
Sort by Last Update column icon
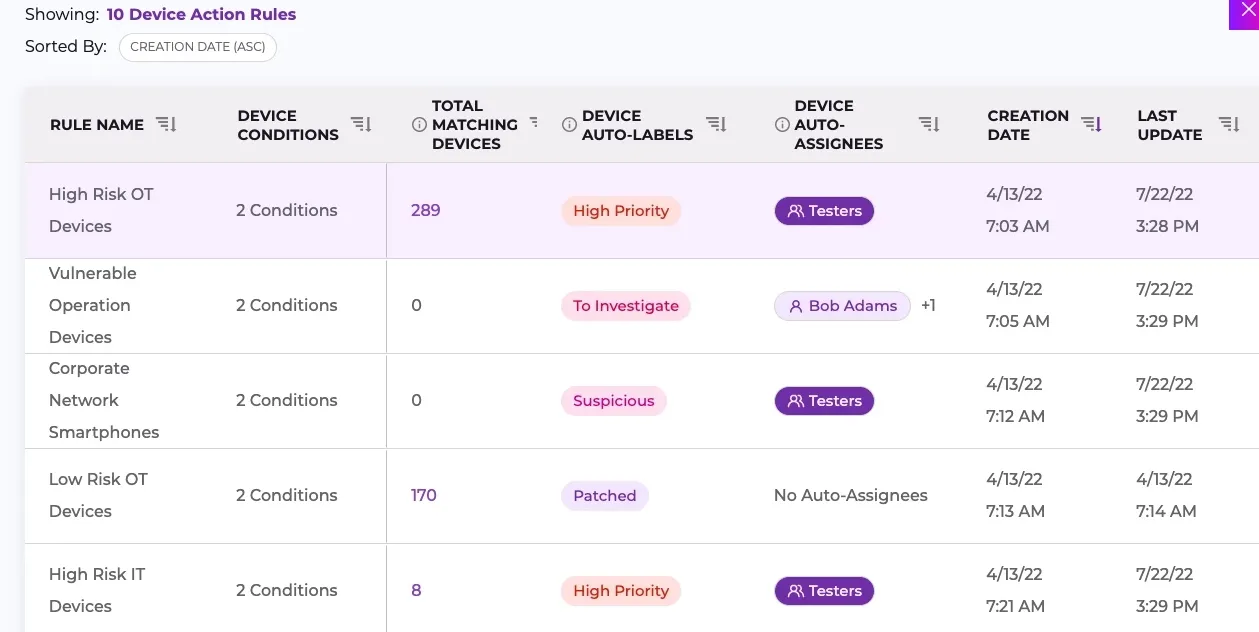(x=1229, y=125)
